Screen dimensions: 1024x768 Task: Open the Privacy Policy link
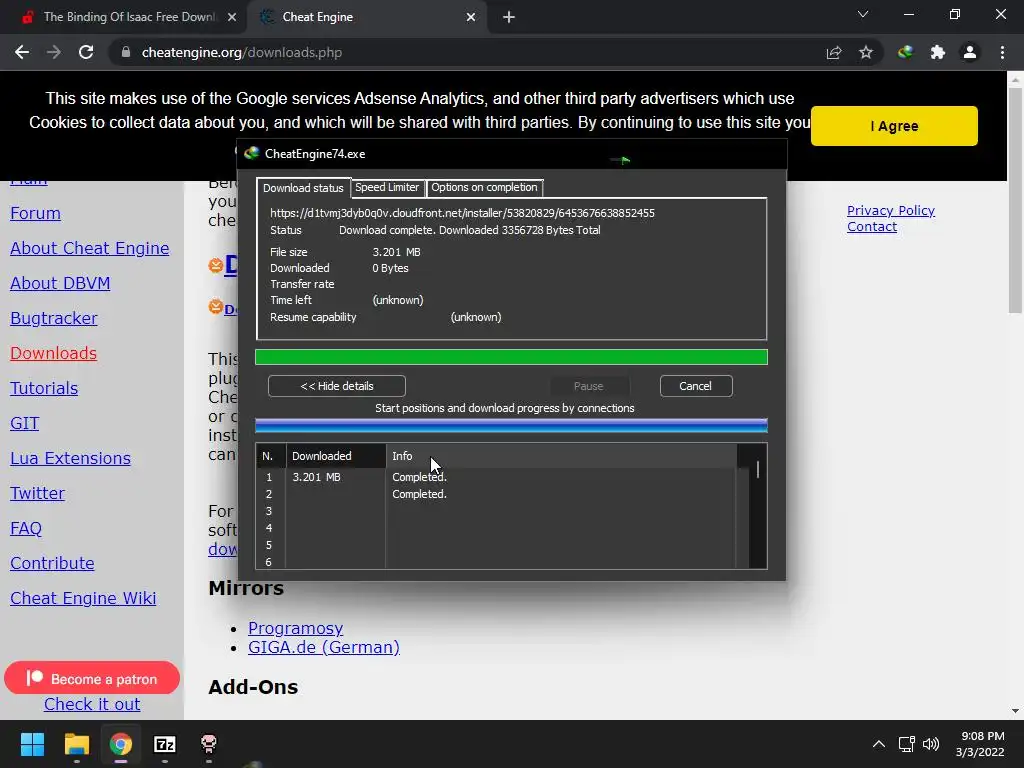coord(891,210)
